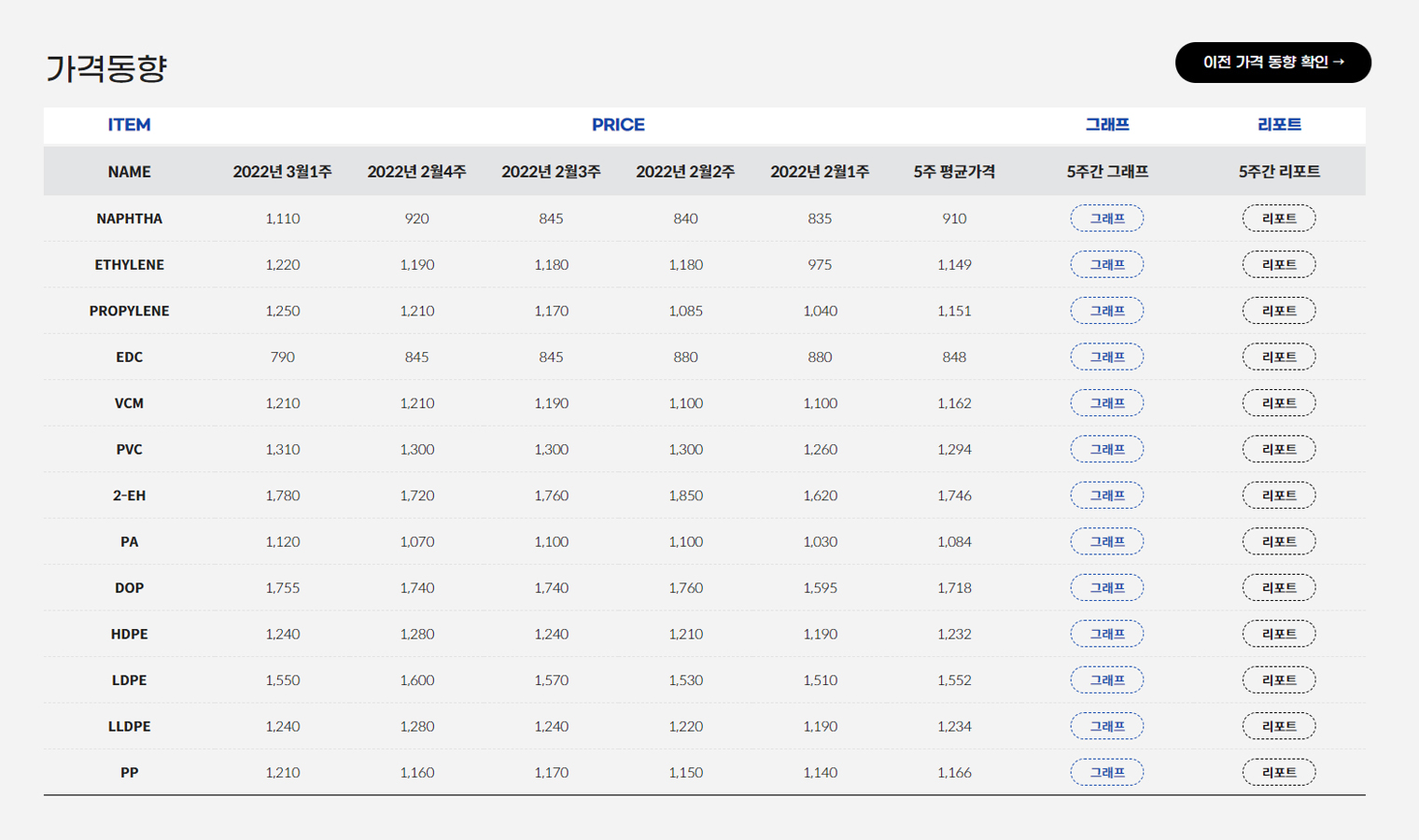Click LDPE 2월4주 price 1,600
Viewport: 1419px width, 840px height.
(416, 680)
